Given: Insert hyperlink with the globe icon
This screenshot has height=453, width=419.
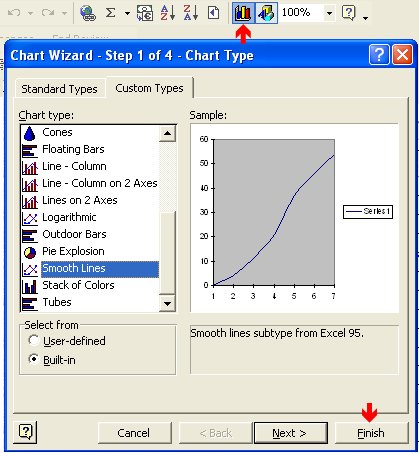Looking at the screenshot, I should (x=88, y=13).
